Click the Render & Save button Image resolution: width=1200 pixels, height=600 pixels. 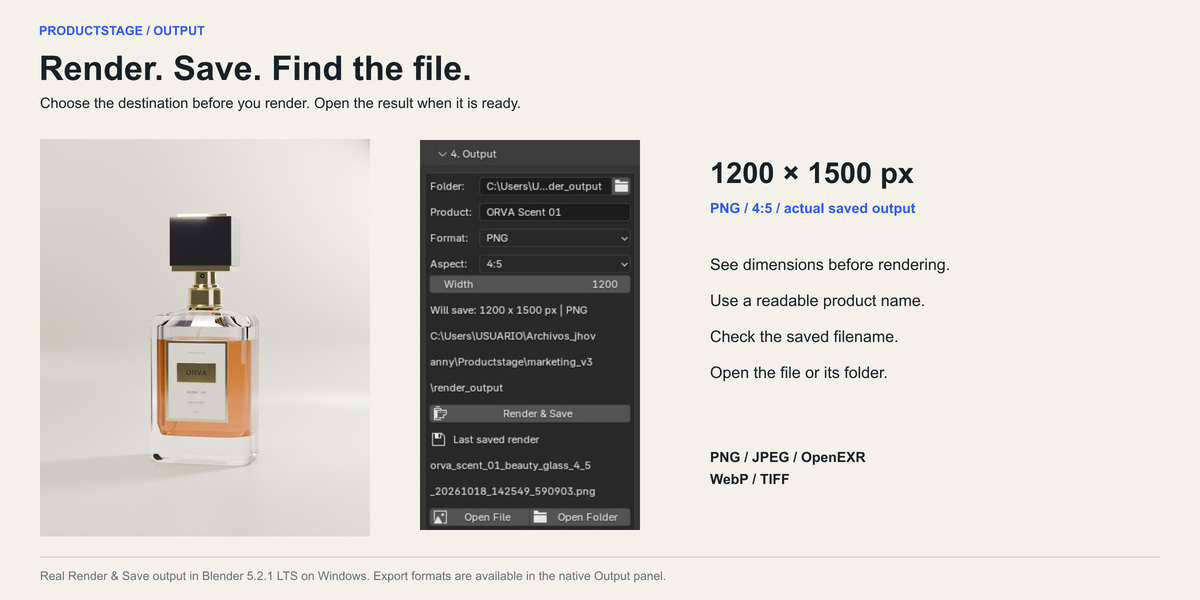[530, 413]
